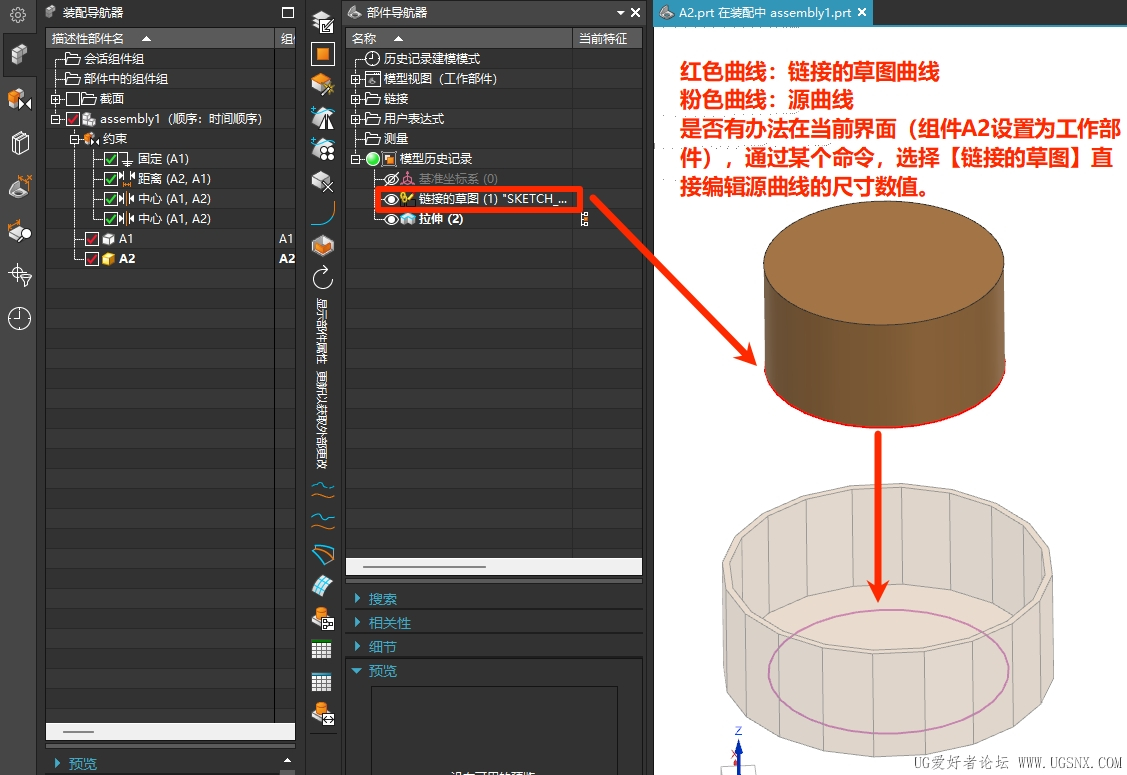Expand the 搜索 section
The height and width of the screenshot is (775, 1127).
point(382,599)
